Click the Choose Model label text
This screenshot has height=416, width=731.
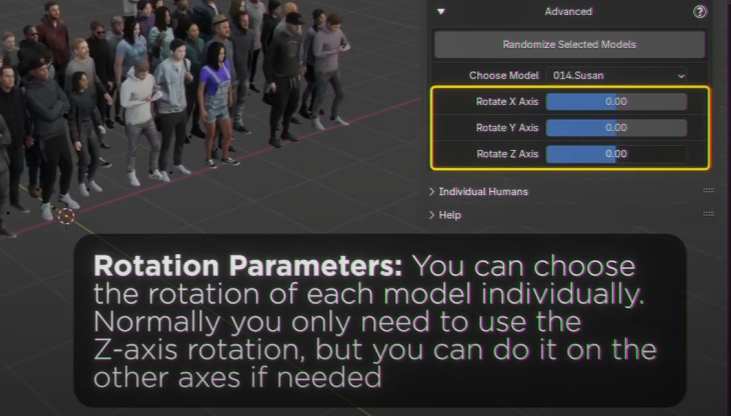point(504,76)
